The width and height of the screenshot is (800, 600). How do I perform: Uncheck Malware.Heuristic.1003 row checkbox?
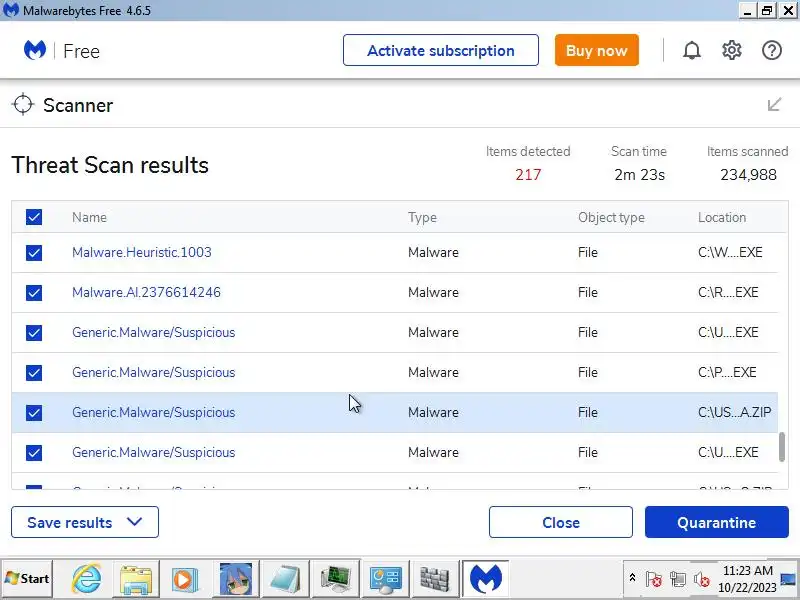pyautogui.click(x=34, y=253)
